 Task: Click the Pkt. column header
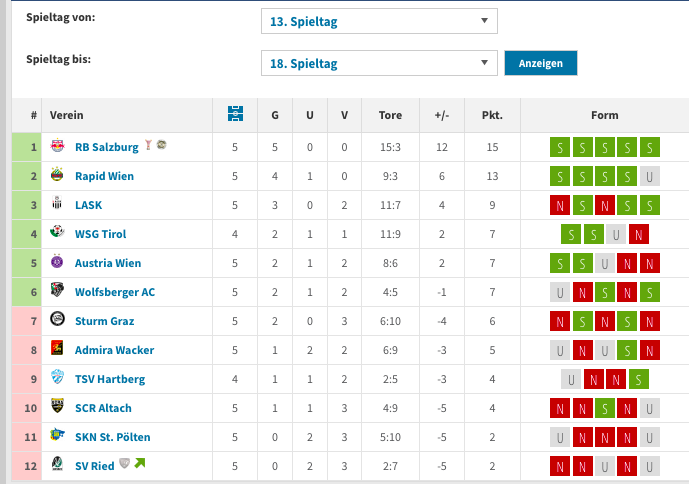(x=492, y=115)
